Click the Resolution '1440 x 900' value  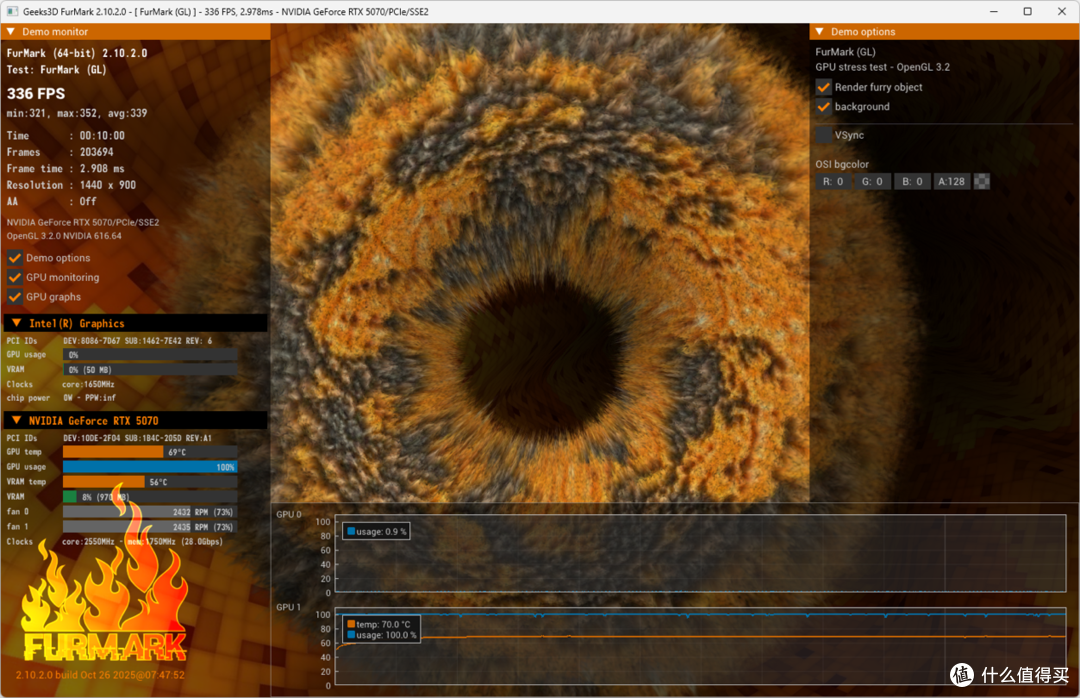point(107,185)
